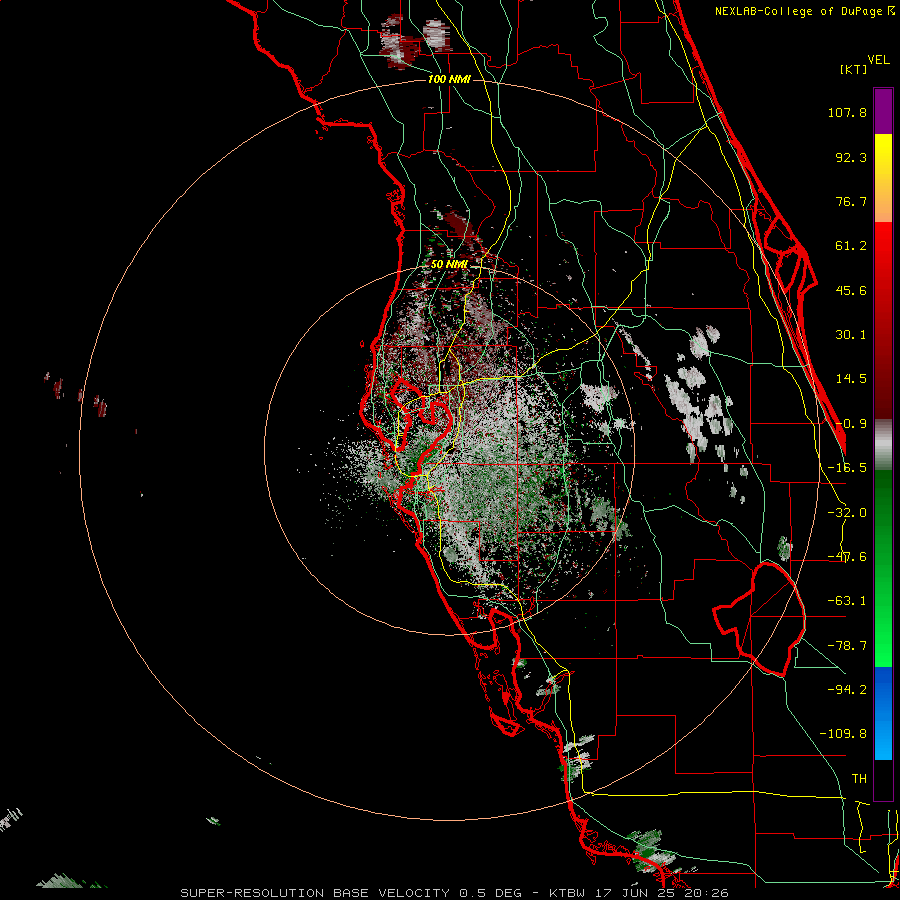
Task: Click the NEXLAB-College of DuPage watermark text
Action: pyautogui.click(x=804, y=11)
